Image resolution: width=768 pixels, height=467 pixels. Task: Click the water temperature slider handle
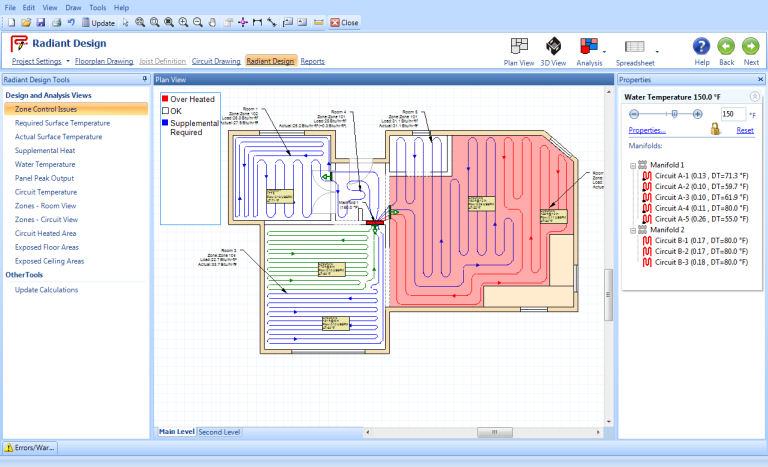coord(674,114)
